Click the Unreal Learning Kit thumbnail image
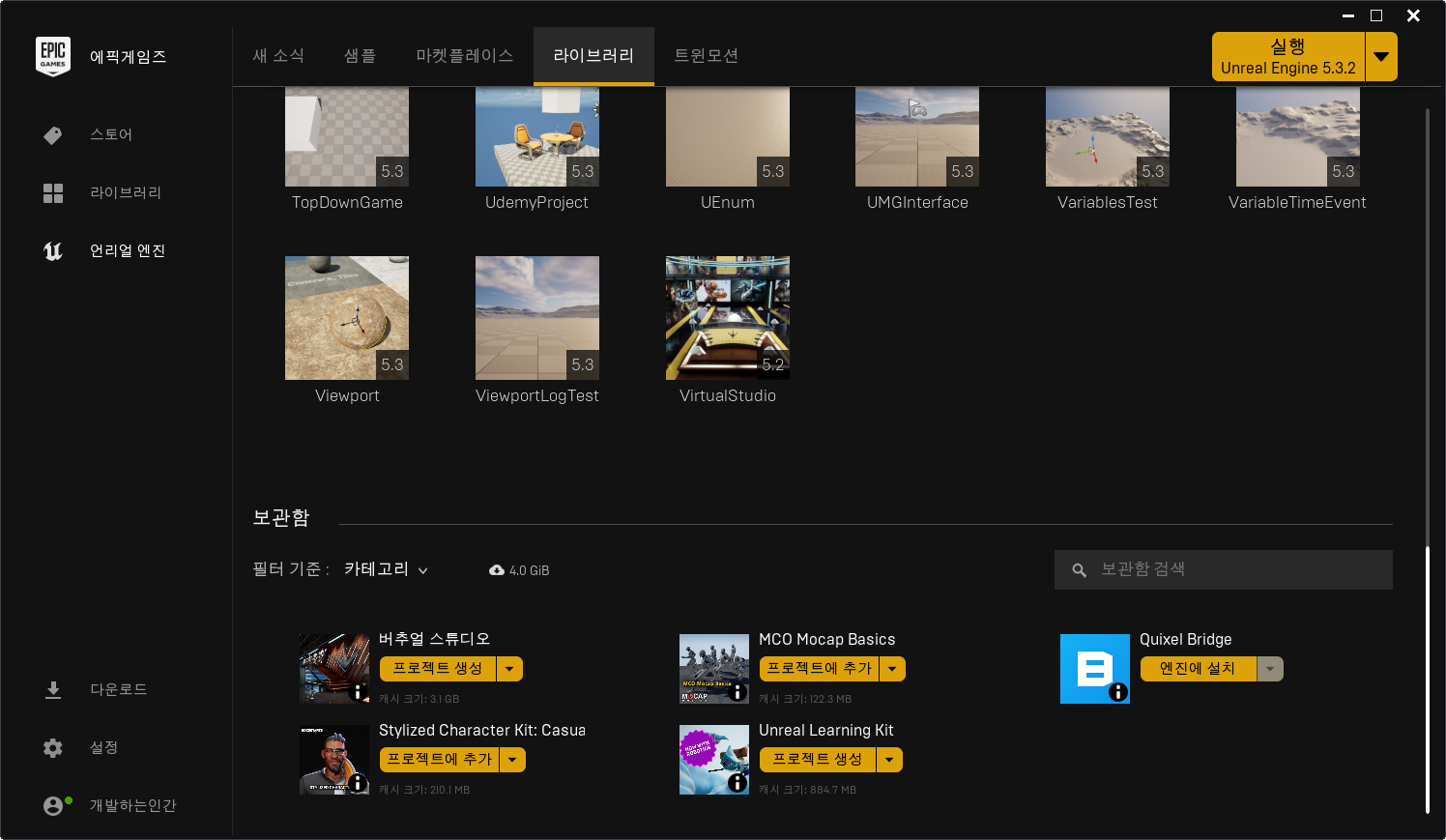The width and height of the screenshot is (1446, 840). pos(714,760)
